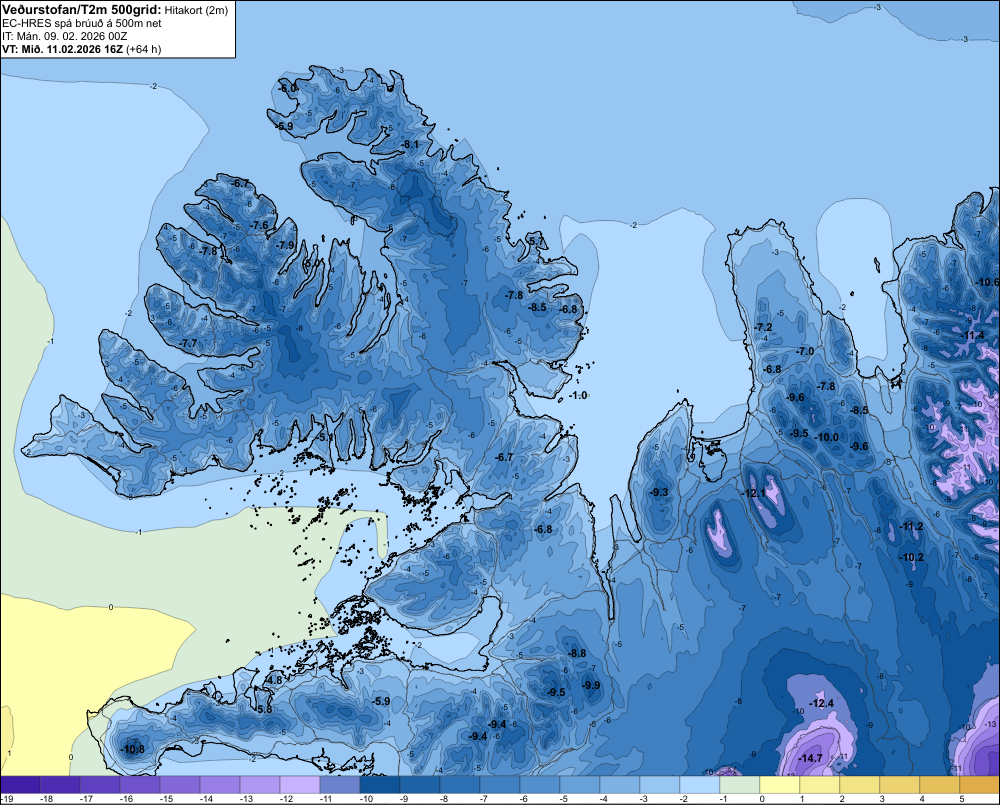The image size is (1000, 805).
Task: Pick the pale blue swatch between -2 and -1
Action: 700,785
